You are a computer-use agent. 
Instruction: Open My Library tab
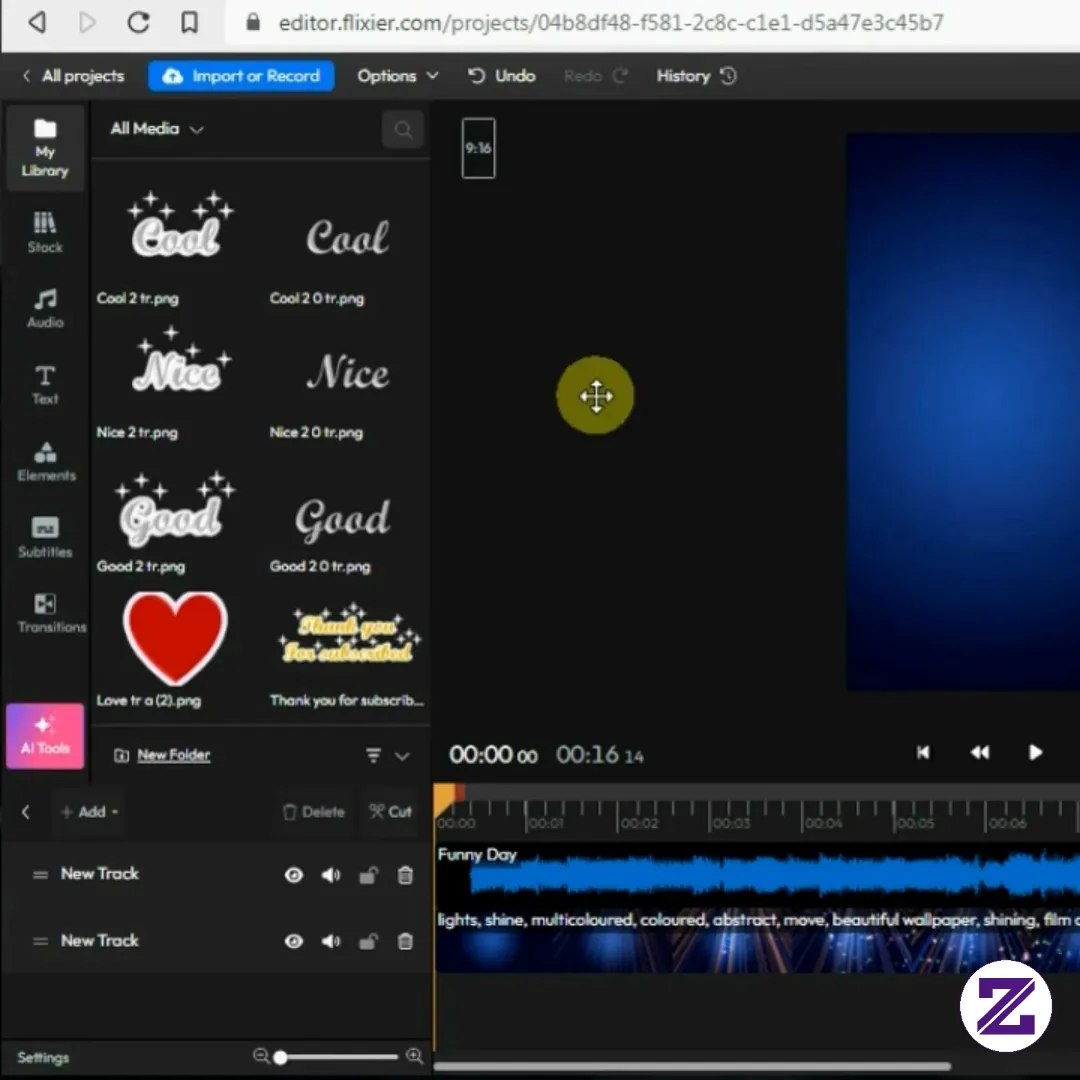click(x=45, y=148)
